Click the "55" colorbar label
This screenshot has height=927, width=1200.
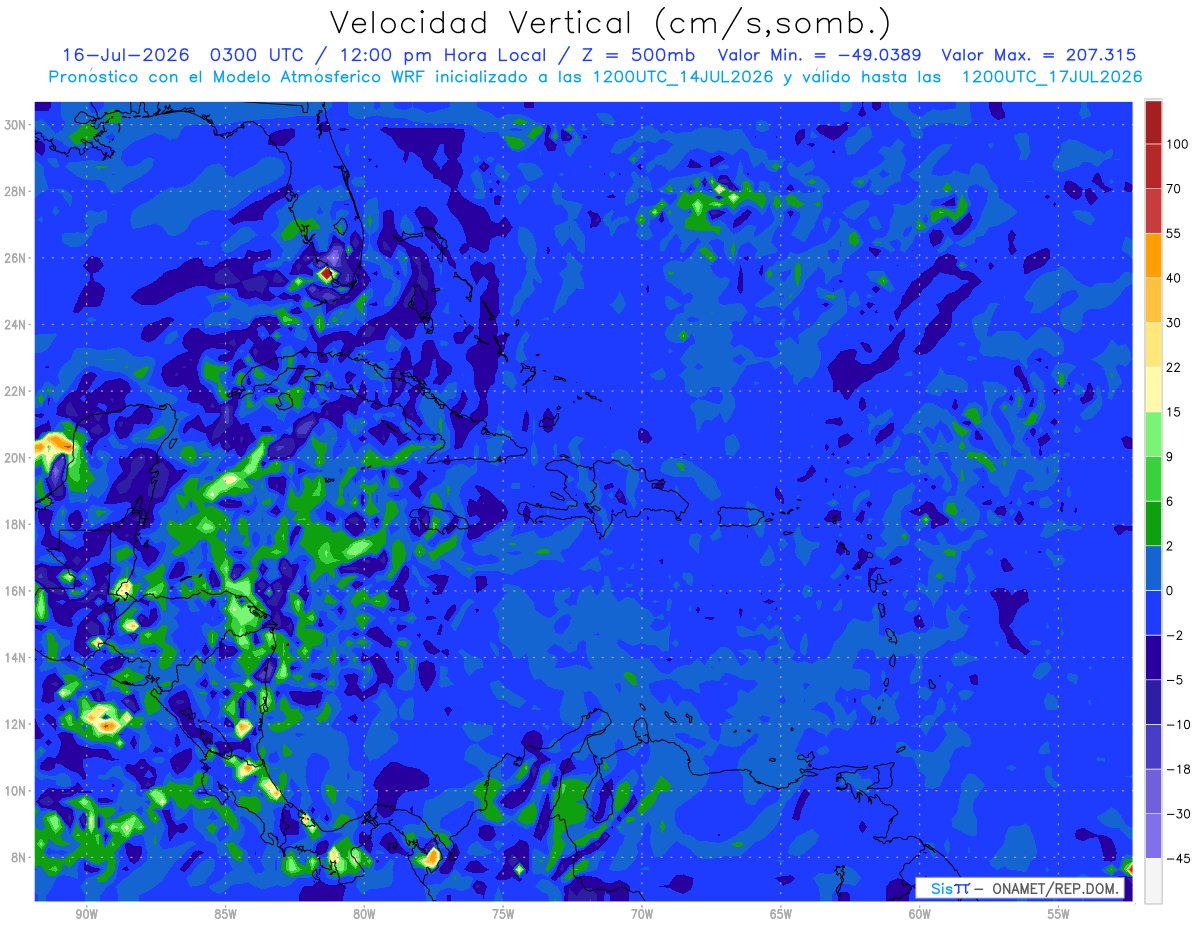coord(1174,234)
